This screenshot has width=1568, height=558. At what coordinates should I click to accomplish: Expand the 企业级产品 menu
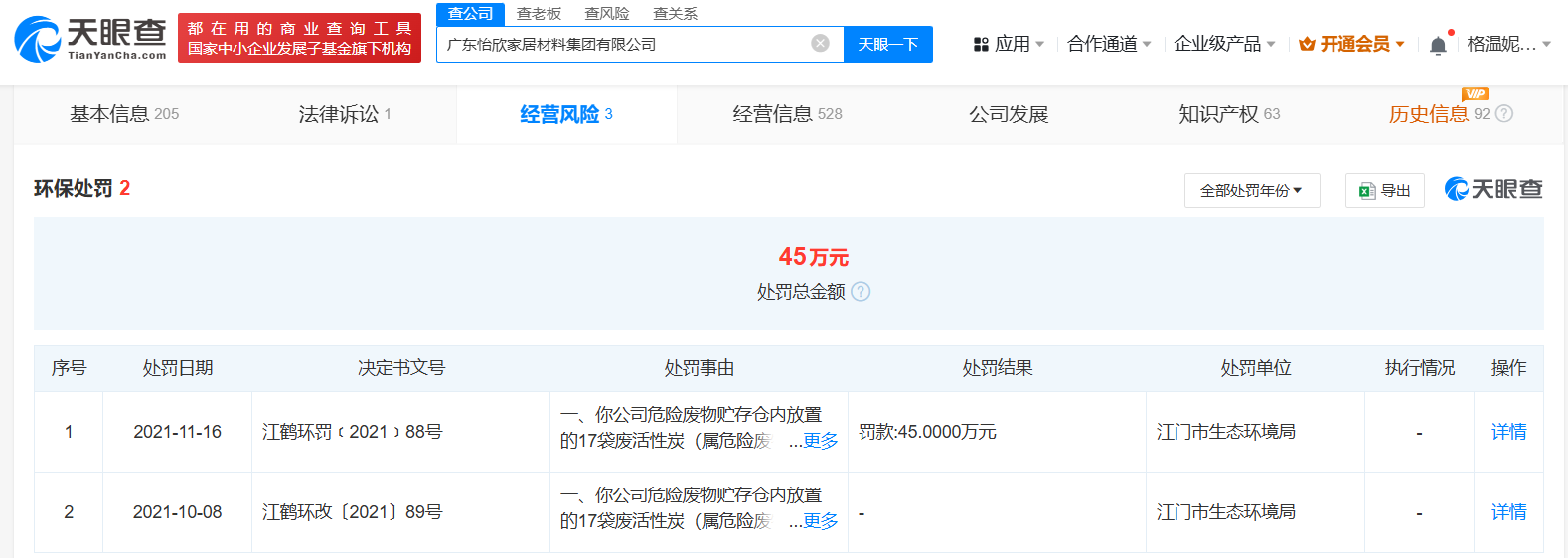click(x=1224, y=44)
